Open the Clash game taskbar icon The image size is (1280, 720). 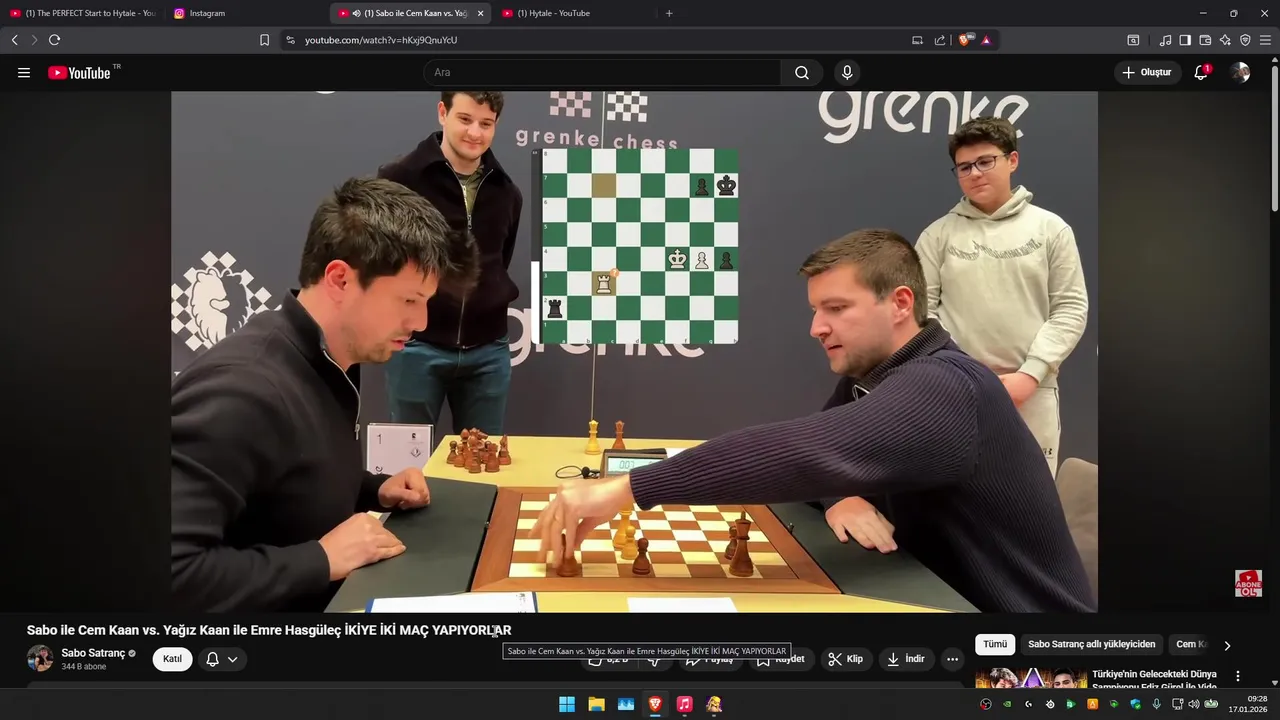(714, 704)
